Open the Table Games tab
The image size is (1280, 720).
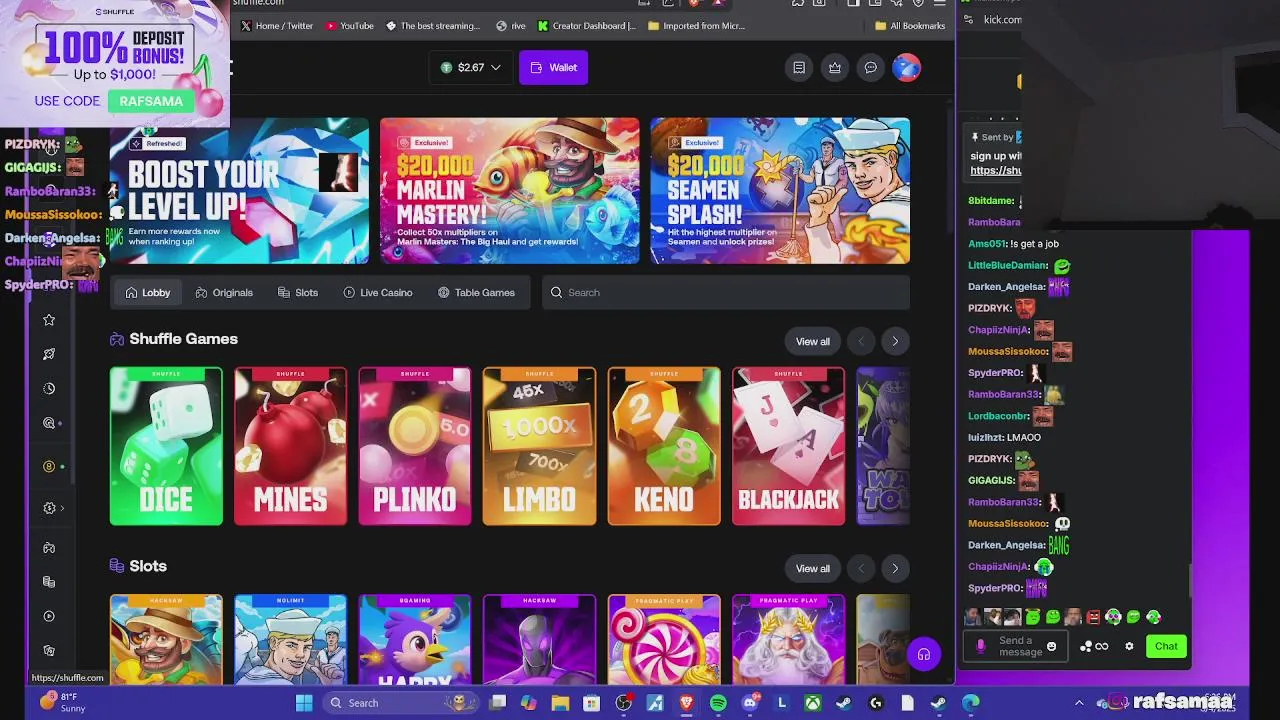click(476, 292)
